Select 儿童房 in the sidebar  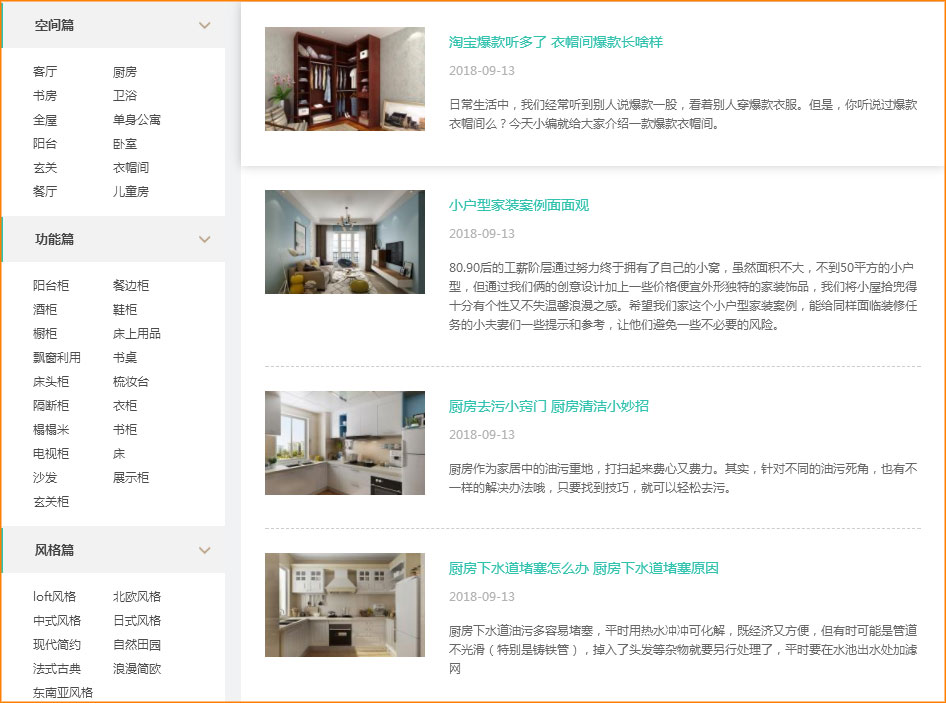tap(131, 192)
